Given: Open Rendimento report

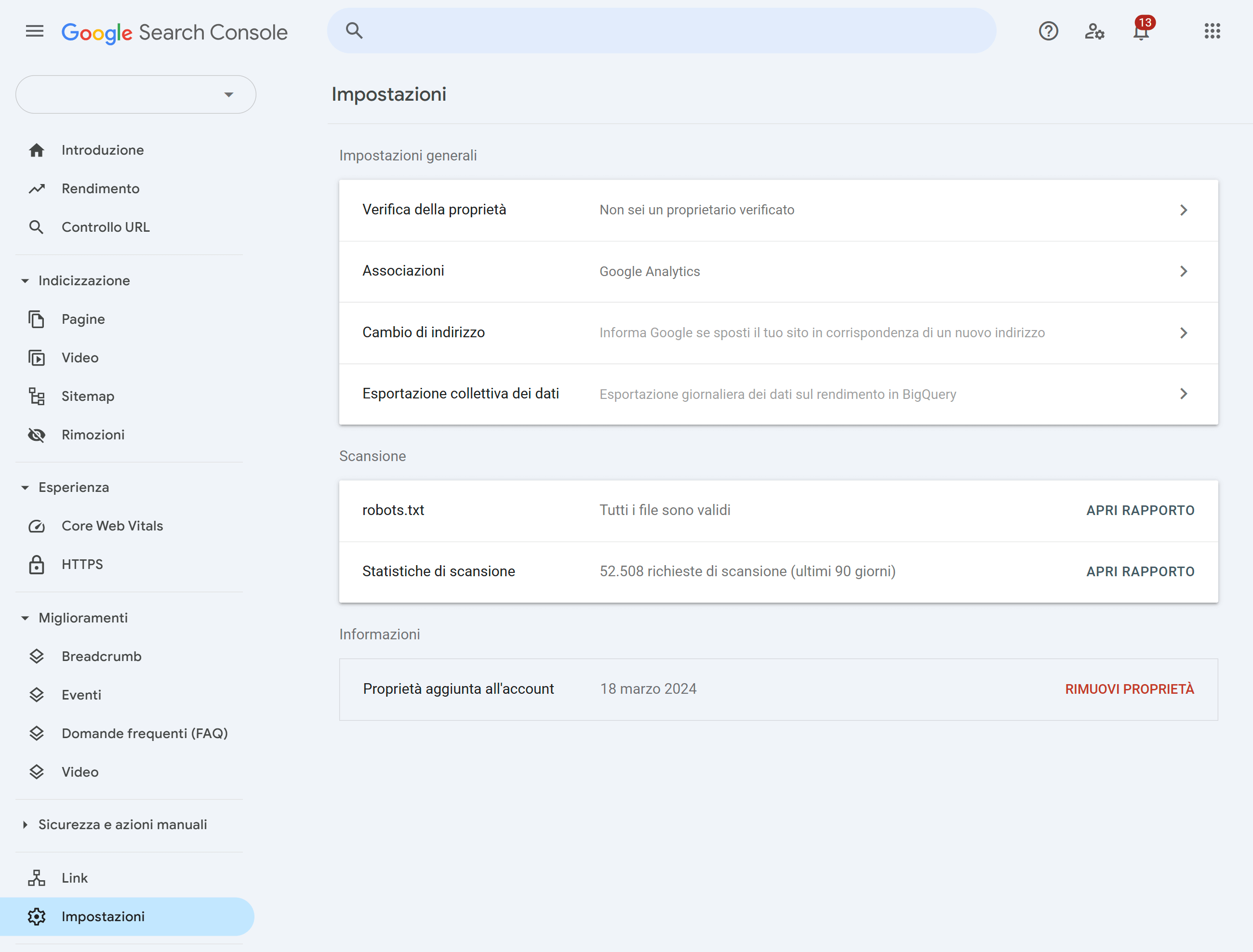Looking at the screenshot, I should point(100,189).
